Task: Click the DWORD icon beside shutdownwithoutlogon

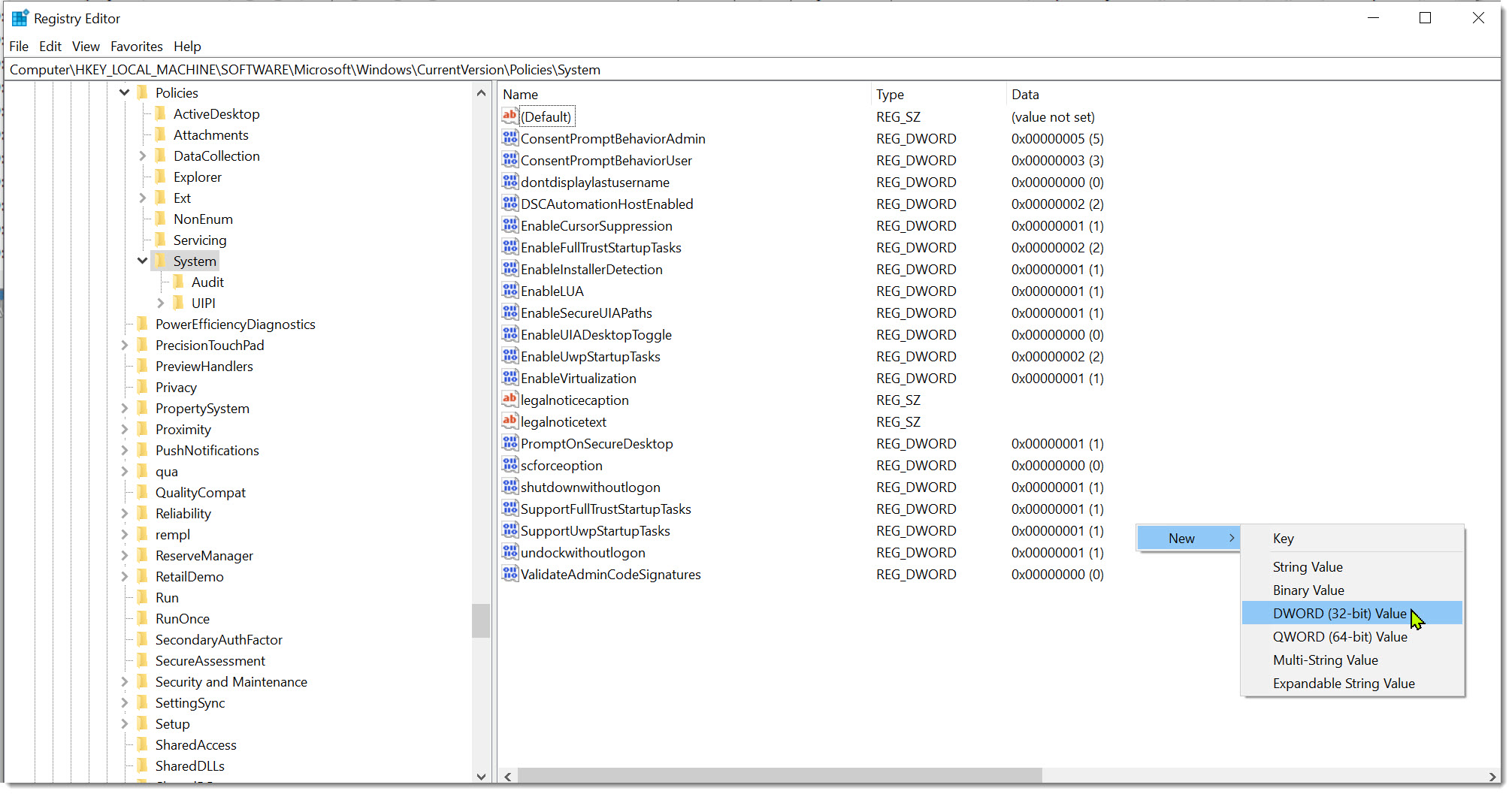Action: [510, 487]
